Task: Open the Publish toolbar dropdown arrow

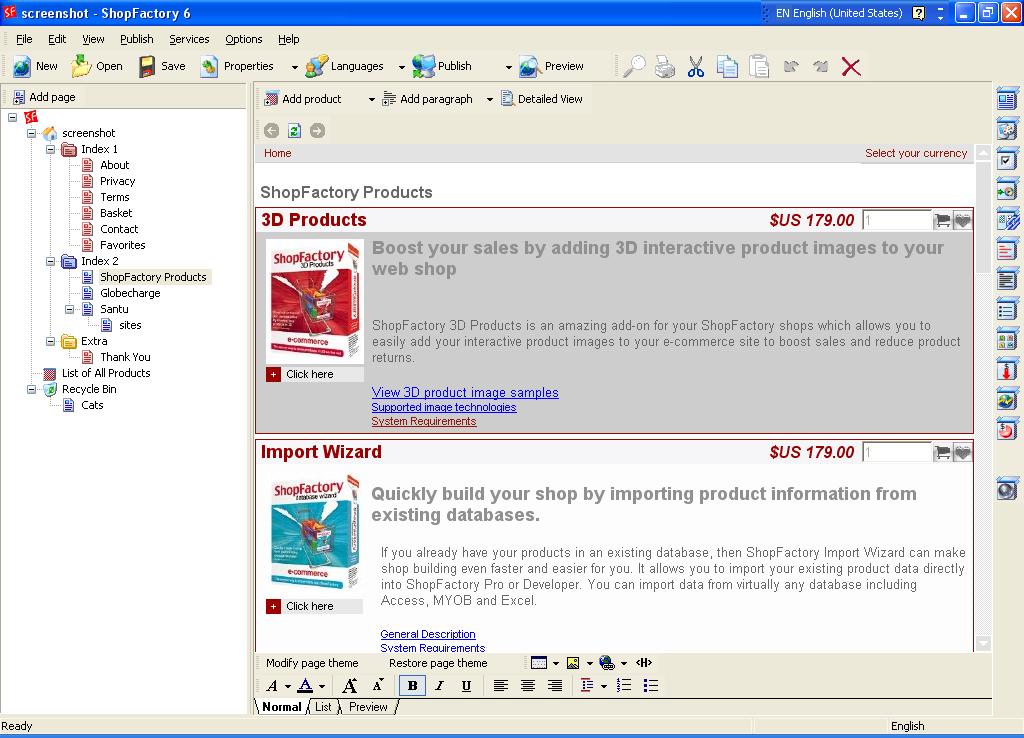Action: (508, 67)
